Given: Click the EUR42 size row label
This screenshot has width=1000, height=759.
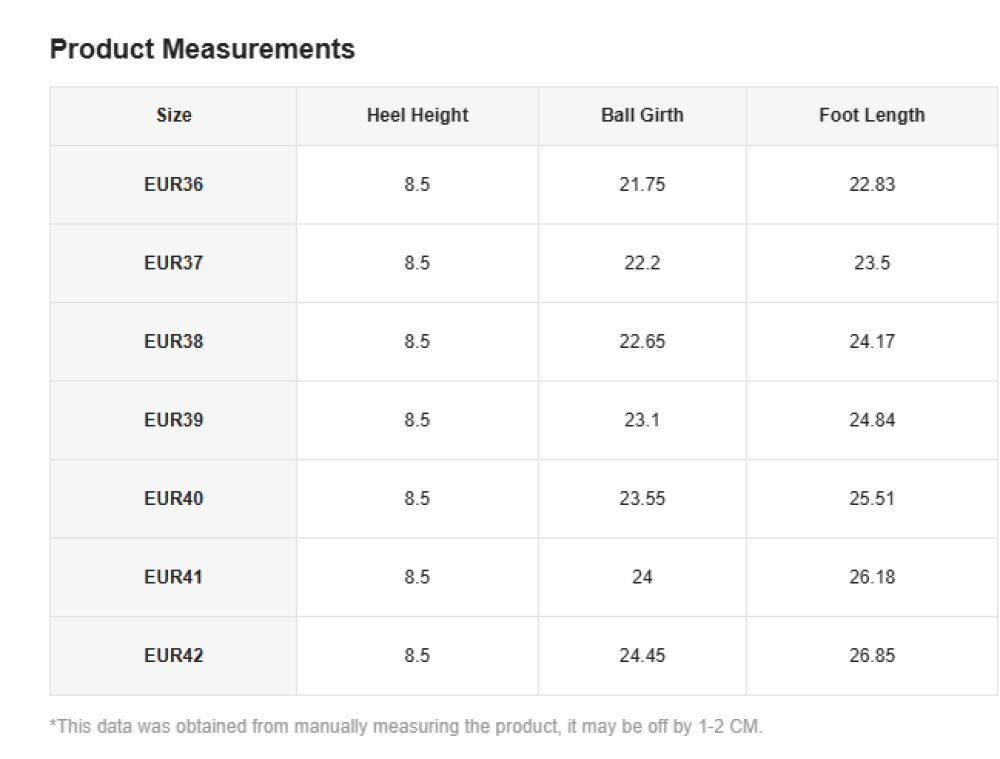Looking at the screenshot, I should tap(173, 656).
